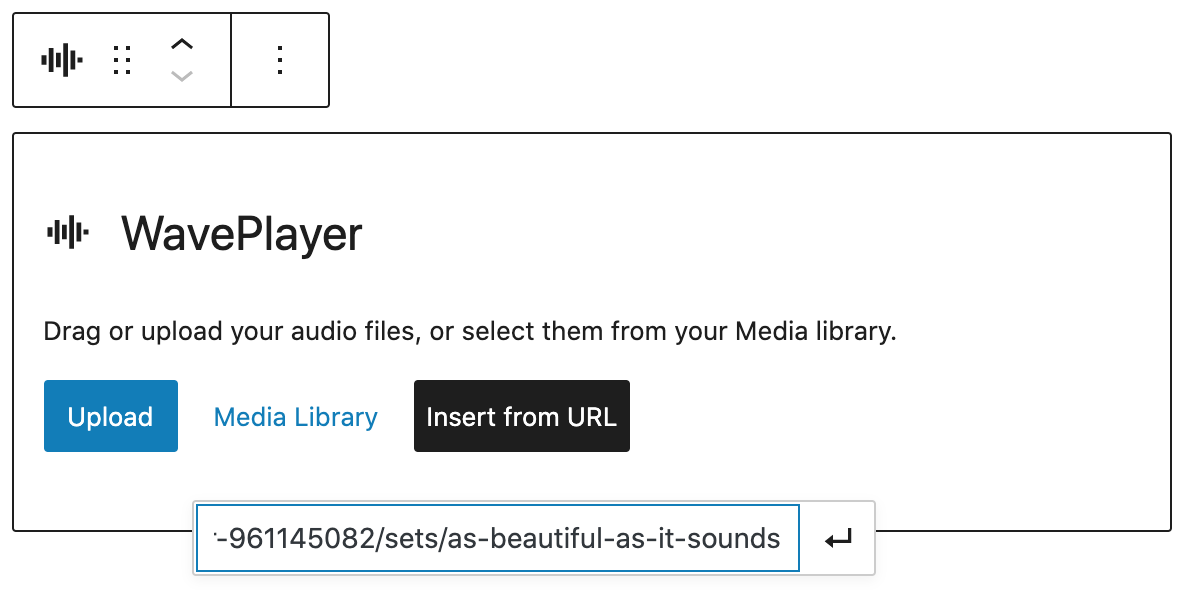Click the waveform icon beside WavePlayer title

pyautogui.click(x=68, y=233)
